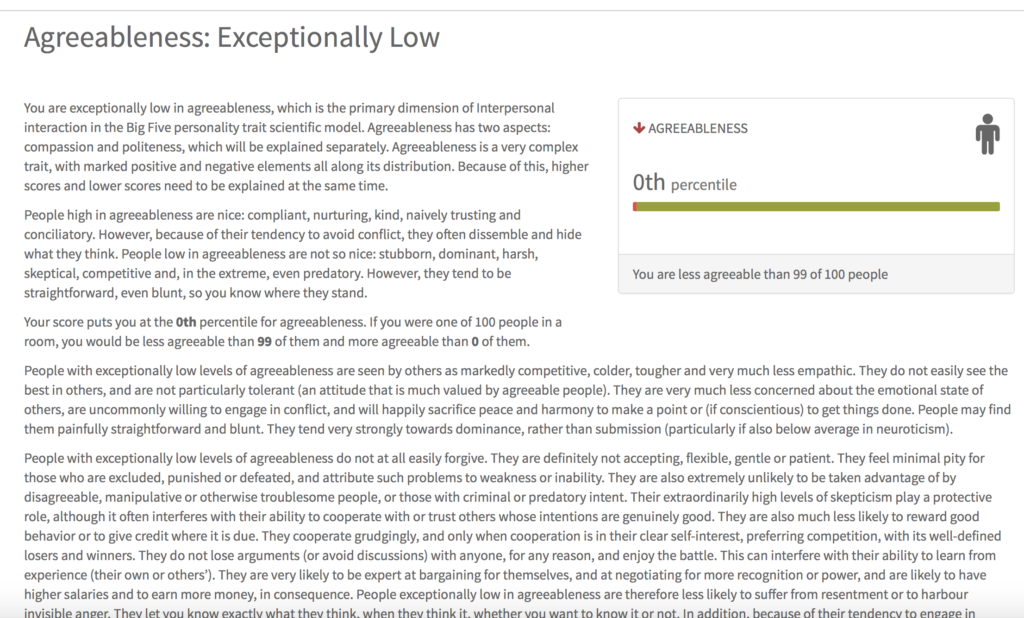This screenshot has width=1024, height=618.
Task: Click the green percentile progress bar
Action: 816,206
